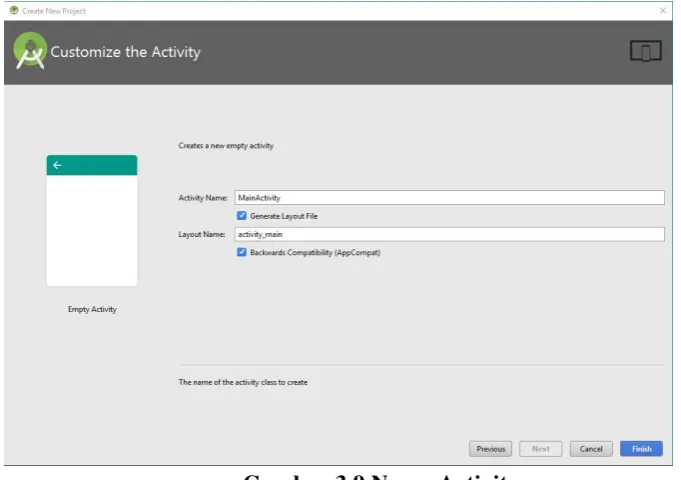This screenshot has width=681, height=480.
Task: Close the Create New Project dialog
Action: pyautogui.click(x=663, y=10)
